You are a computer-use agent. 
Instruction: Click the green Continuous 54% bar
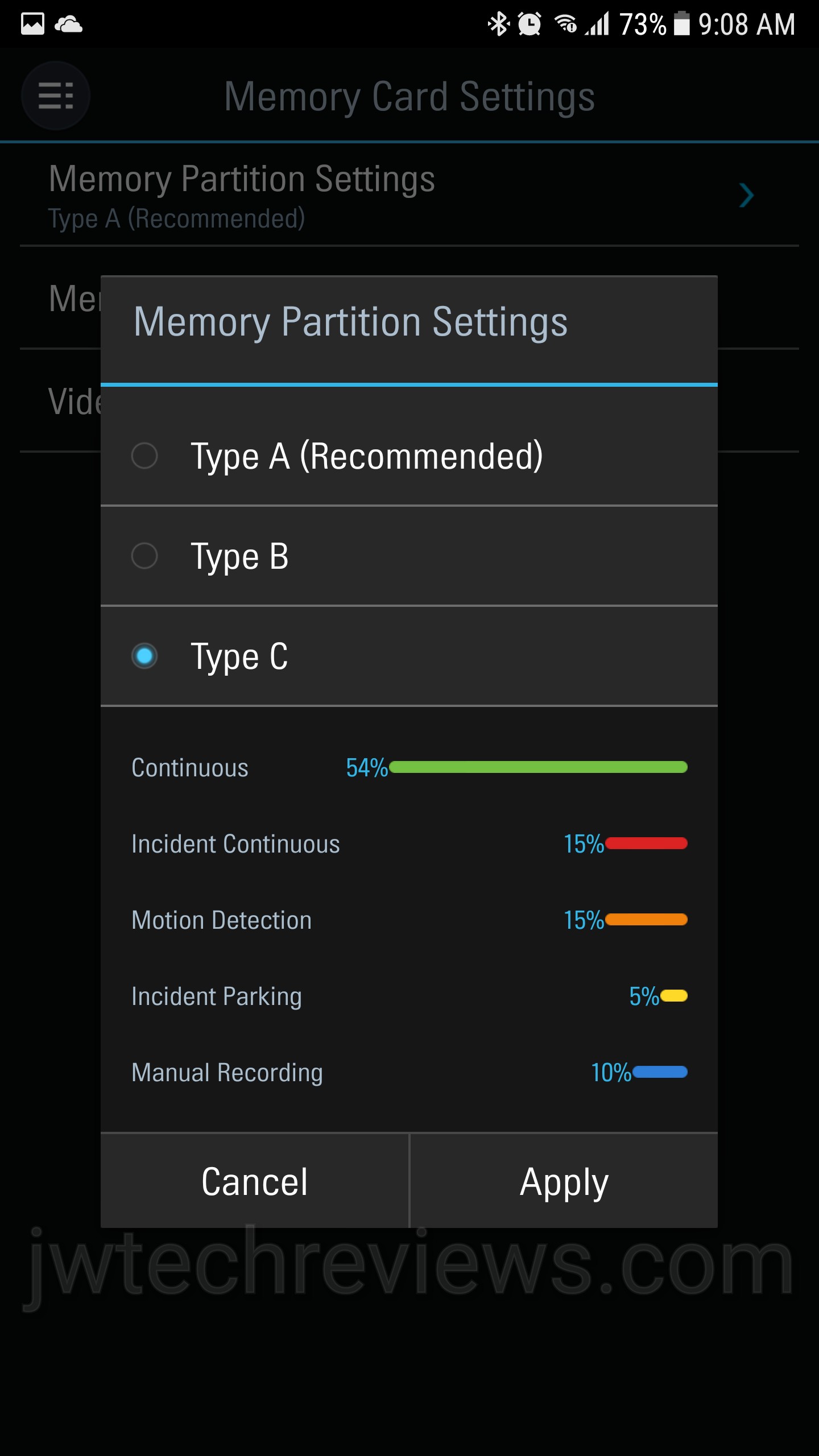538,767
